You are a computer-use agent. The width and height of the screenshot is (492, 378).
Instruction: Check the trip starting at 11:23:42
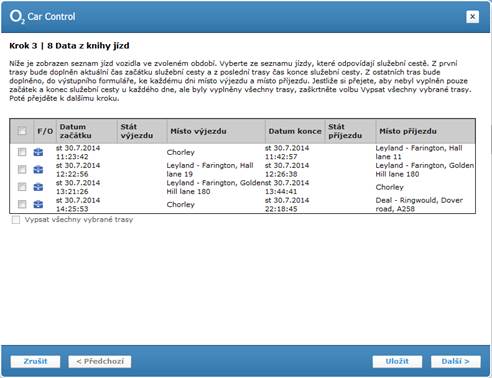pyautogui.click(x=22, y=152)
